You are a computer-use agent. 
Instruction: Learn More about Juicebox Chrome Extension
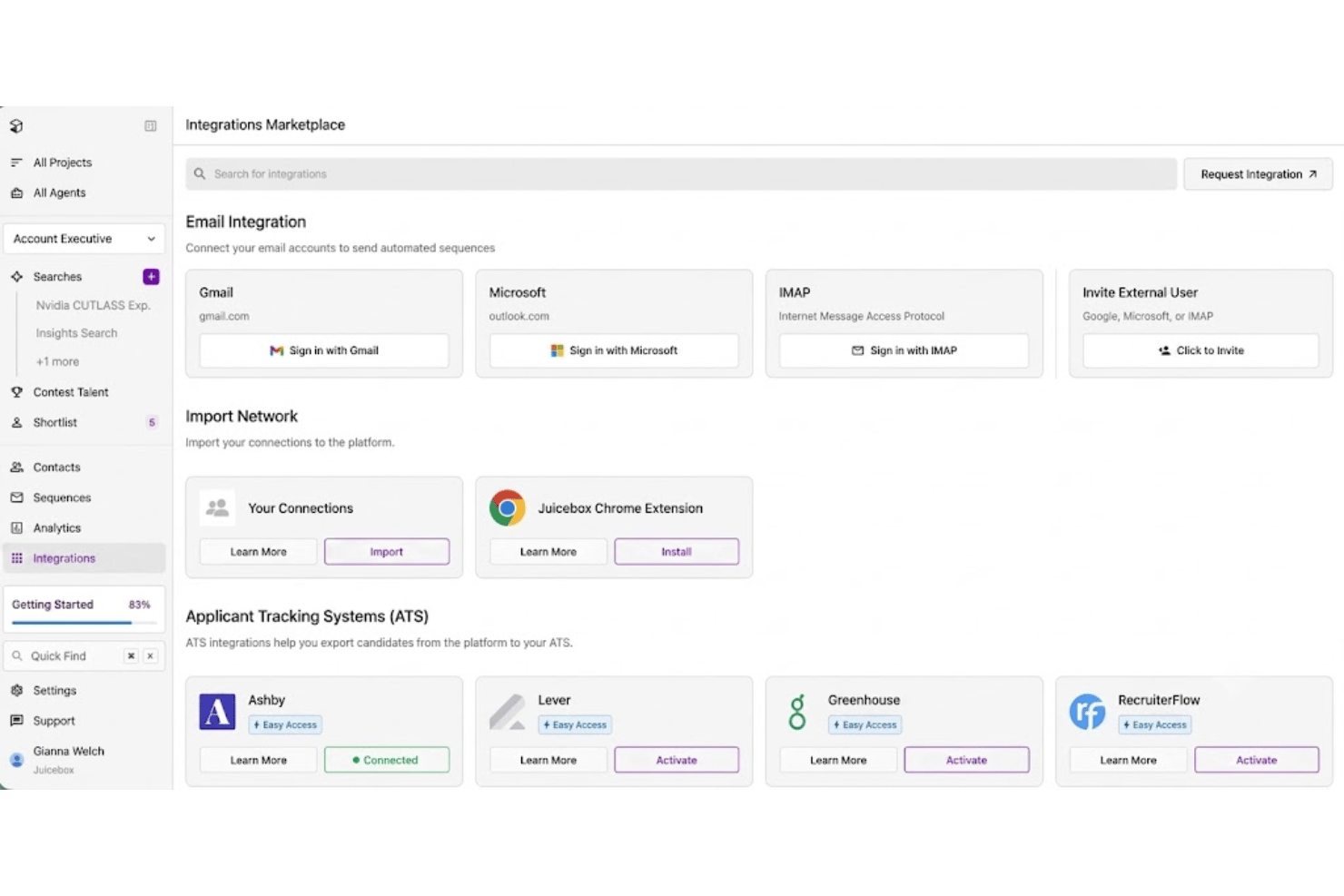(548, 552)
